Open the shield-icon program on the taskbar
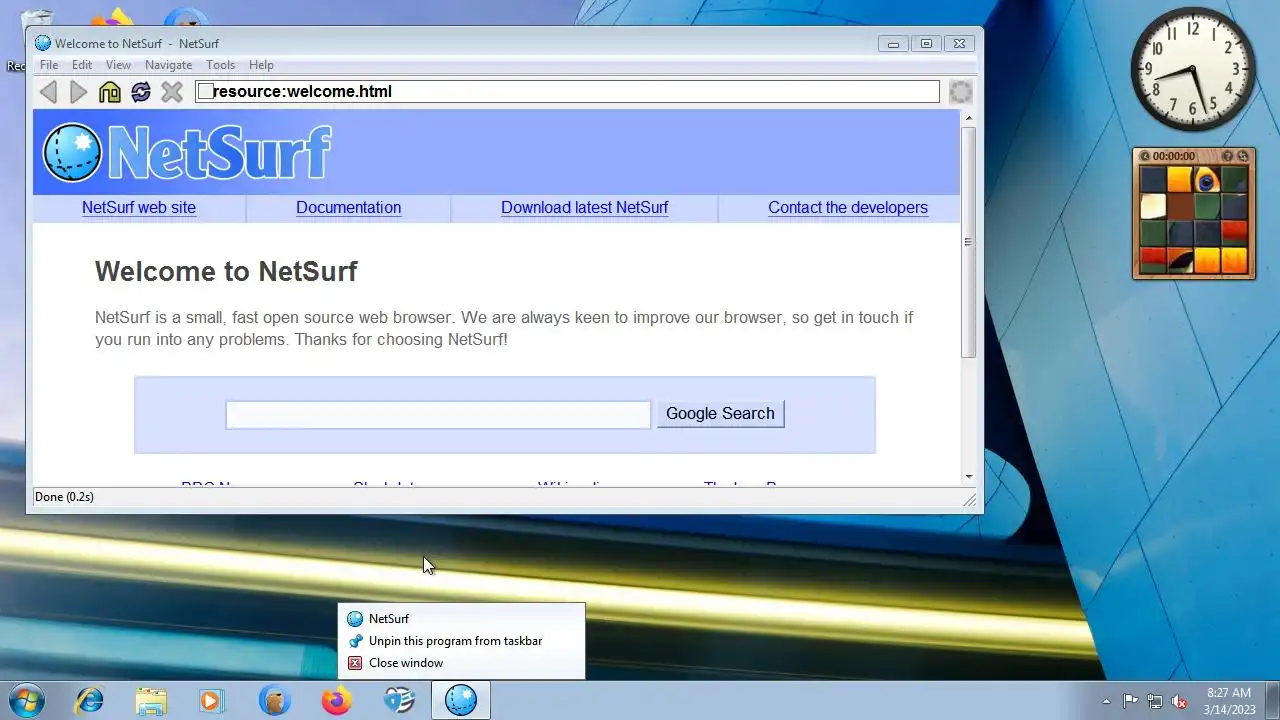The image size is (1280, 720). point(399,700)
